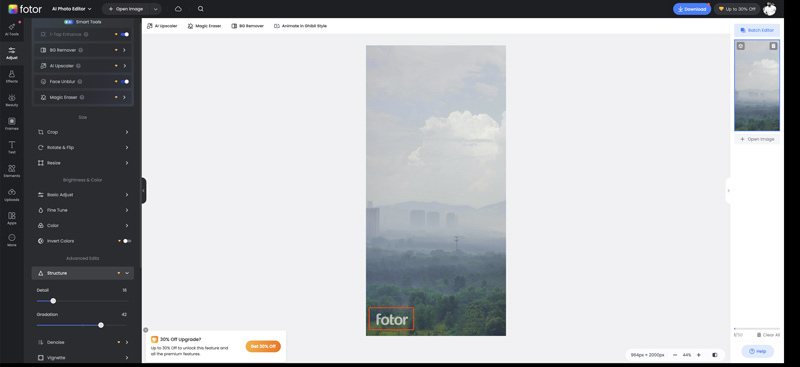Viewport: 800px width, 367px height.
Task: Open the dropdown arrow beside Open Image
Action: pyautogui.click(x=155, y=9)
